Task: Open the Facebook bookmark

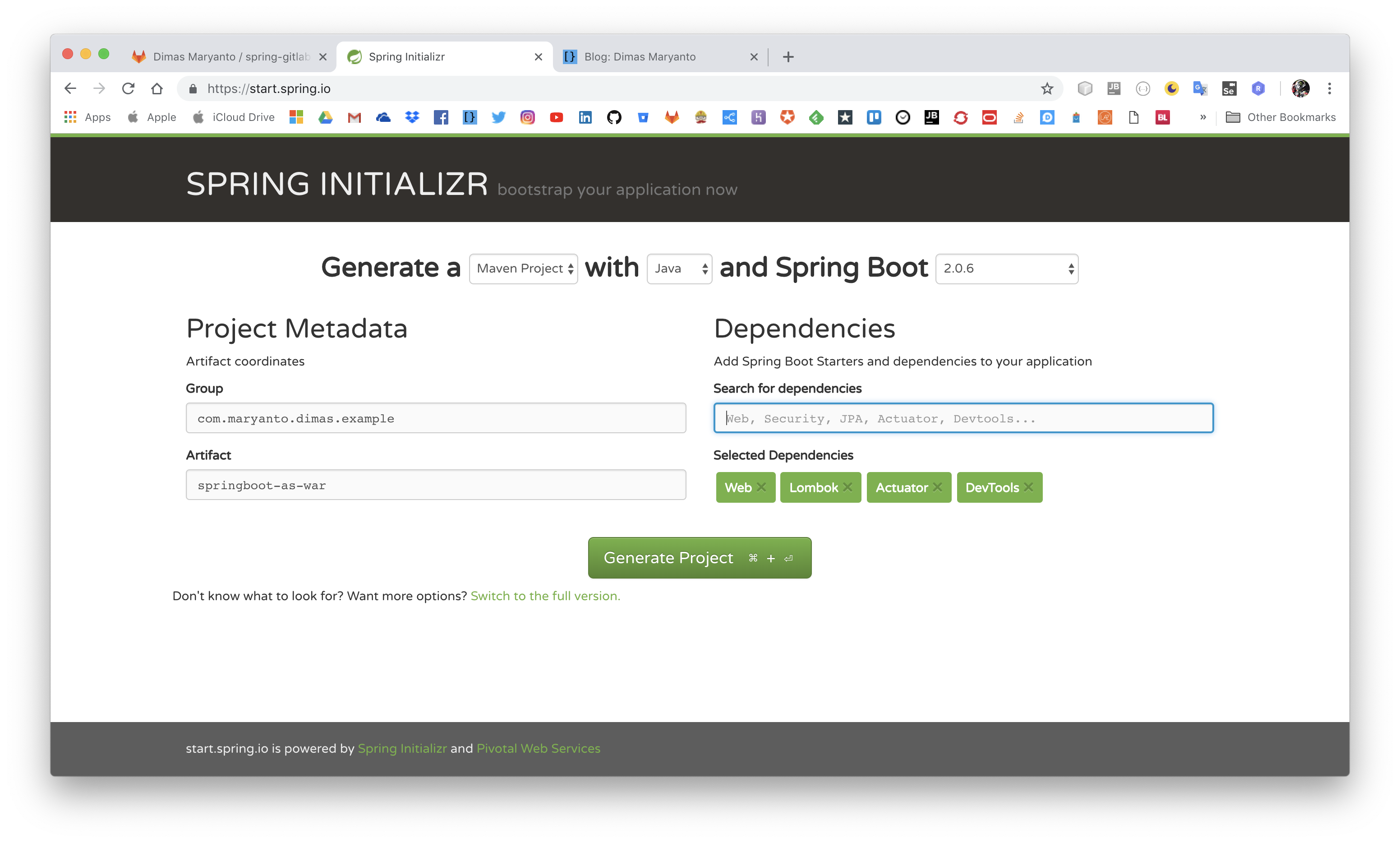Action: (441, 118)
